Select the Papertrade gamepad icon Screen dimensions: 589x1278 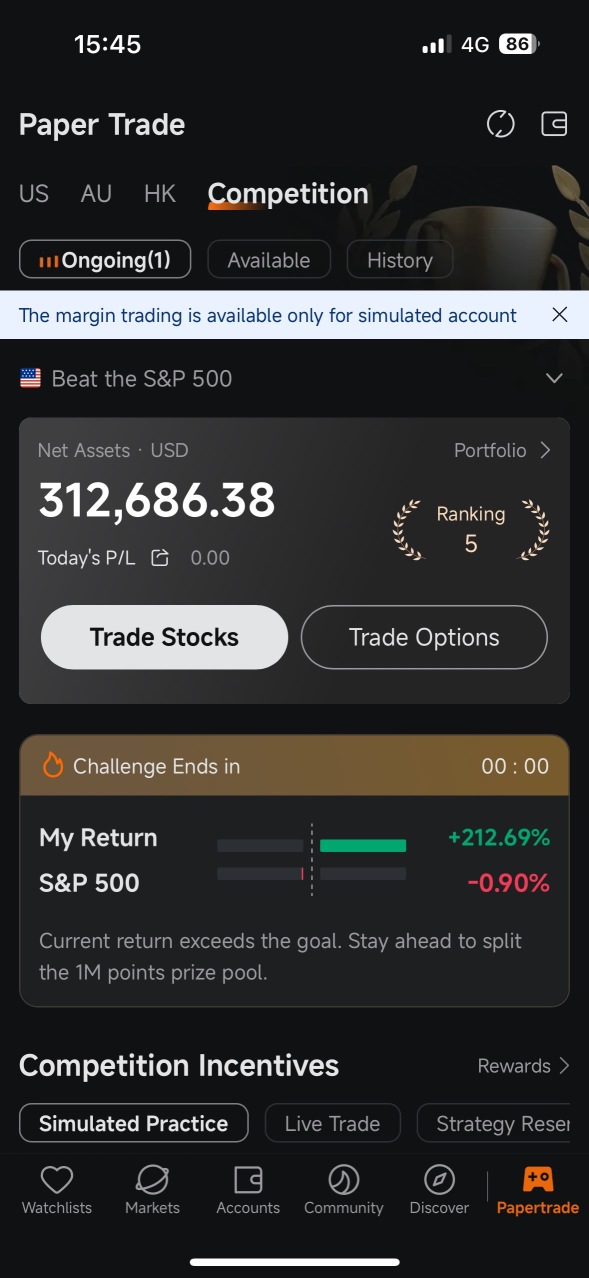coord(538,1180)
